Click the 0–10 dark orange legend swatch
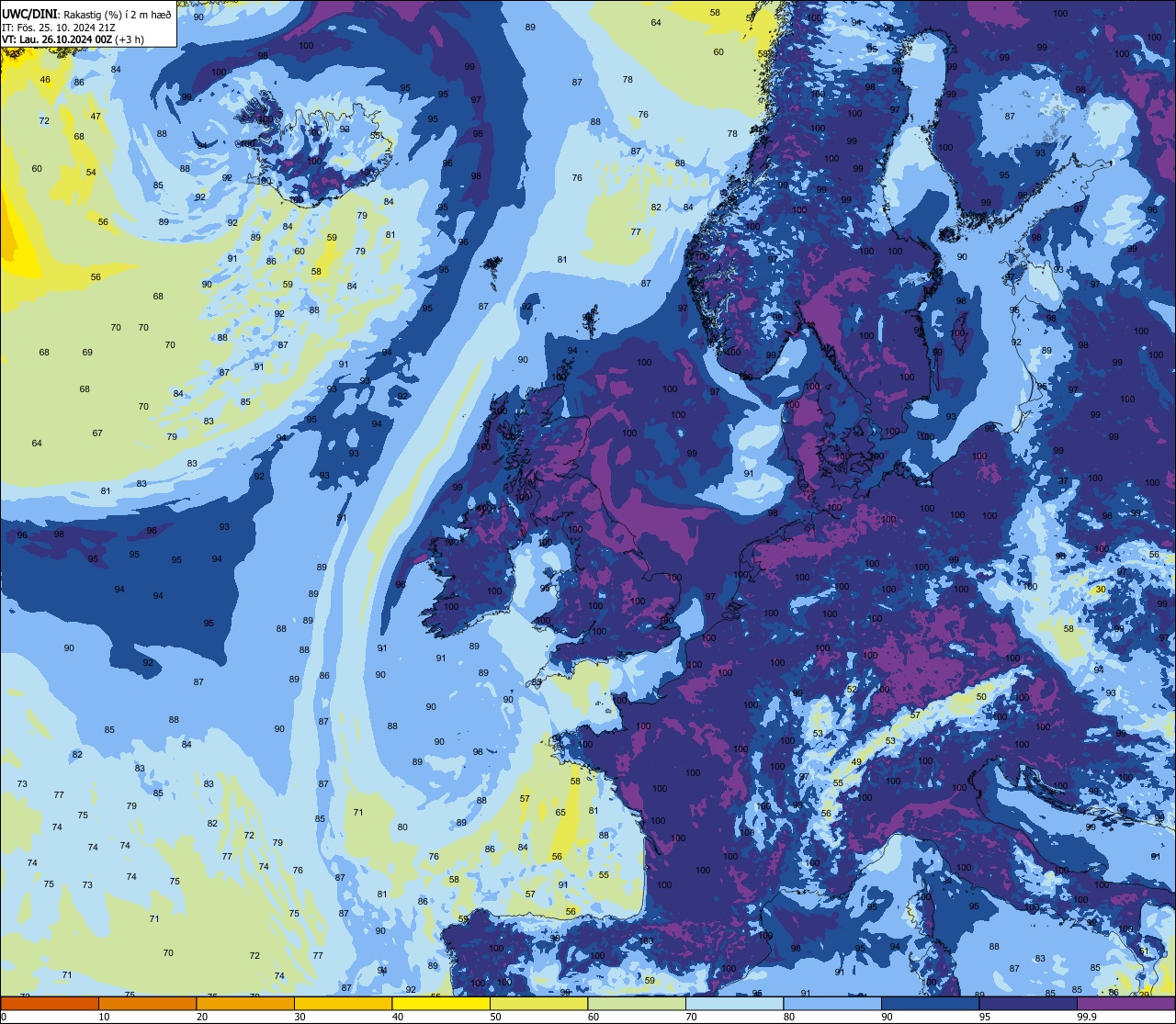Viewport: 1176px width, 1024px height. [x=50, y=1004]
